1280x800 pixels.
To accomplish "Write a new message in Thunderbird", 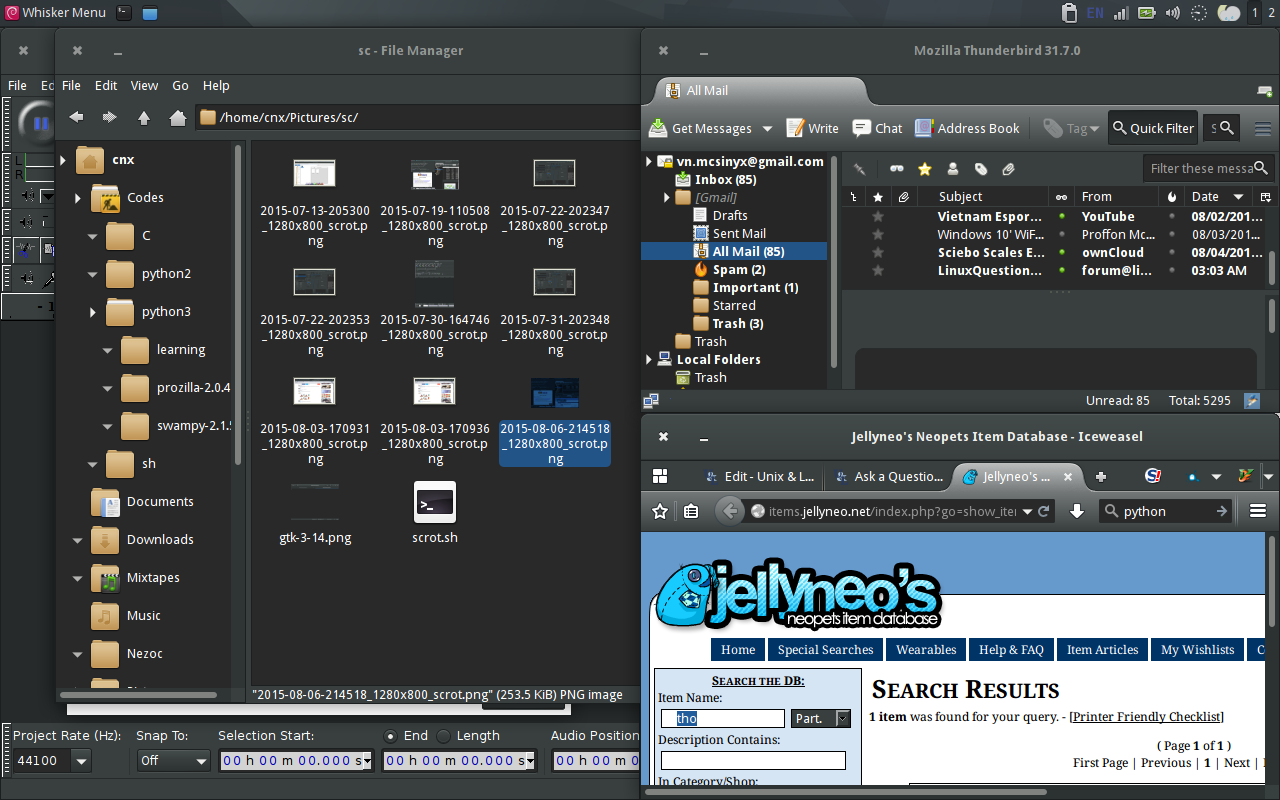I will tap(812, 128).
